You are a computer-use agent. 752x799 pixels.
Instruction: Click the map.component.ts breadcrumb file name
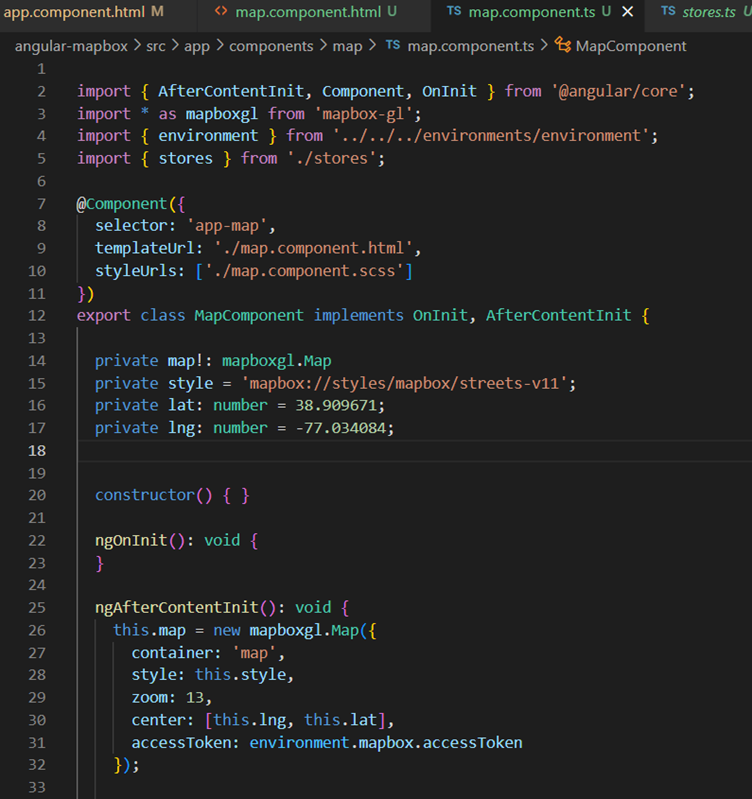pos(471,46)
